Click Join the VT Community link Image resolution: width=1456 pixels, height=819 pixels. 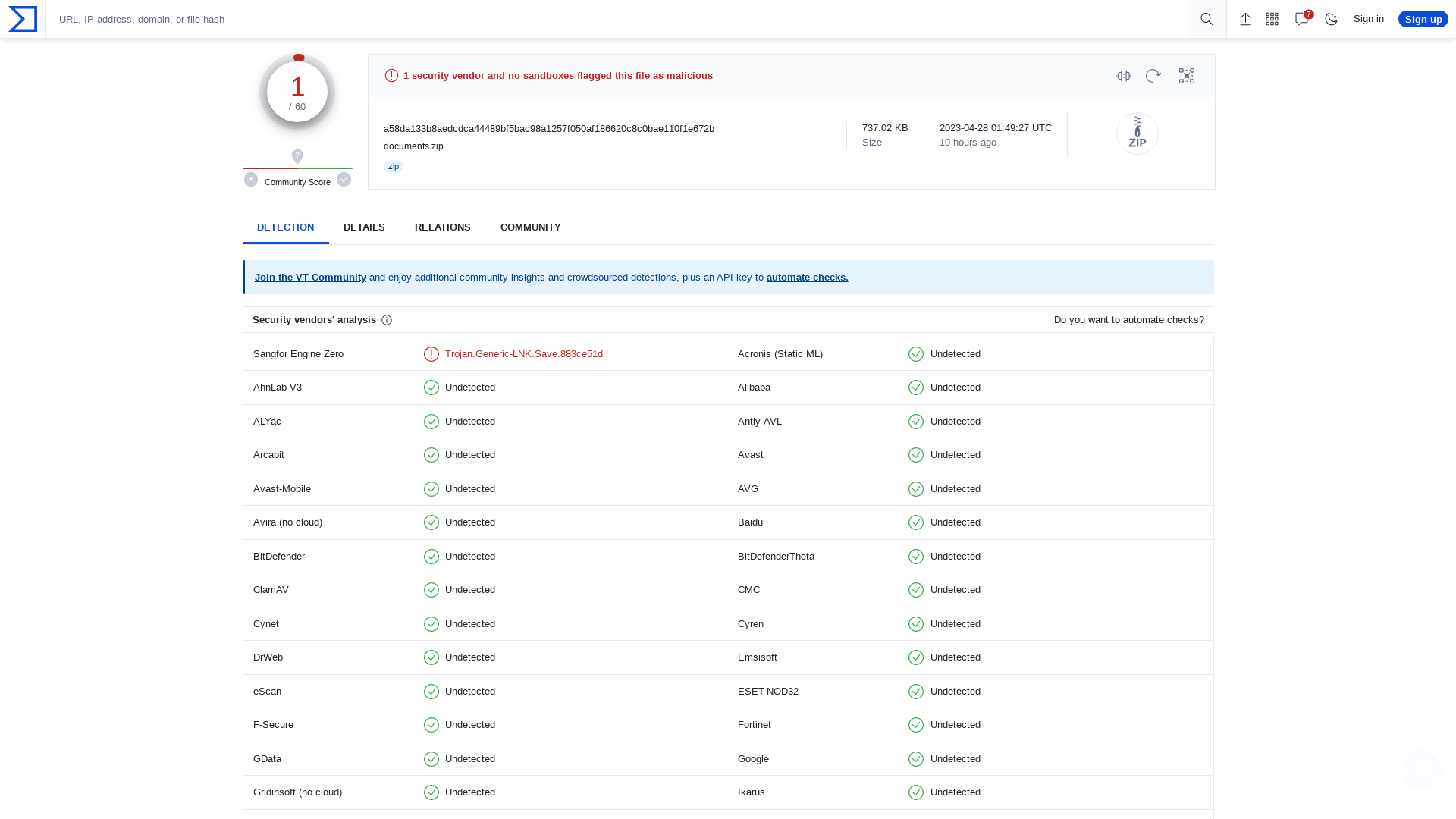(310, 277)
